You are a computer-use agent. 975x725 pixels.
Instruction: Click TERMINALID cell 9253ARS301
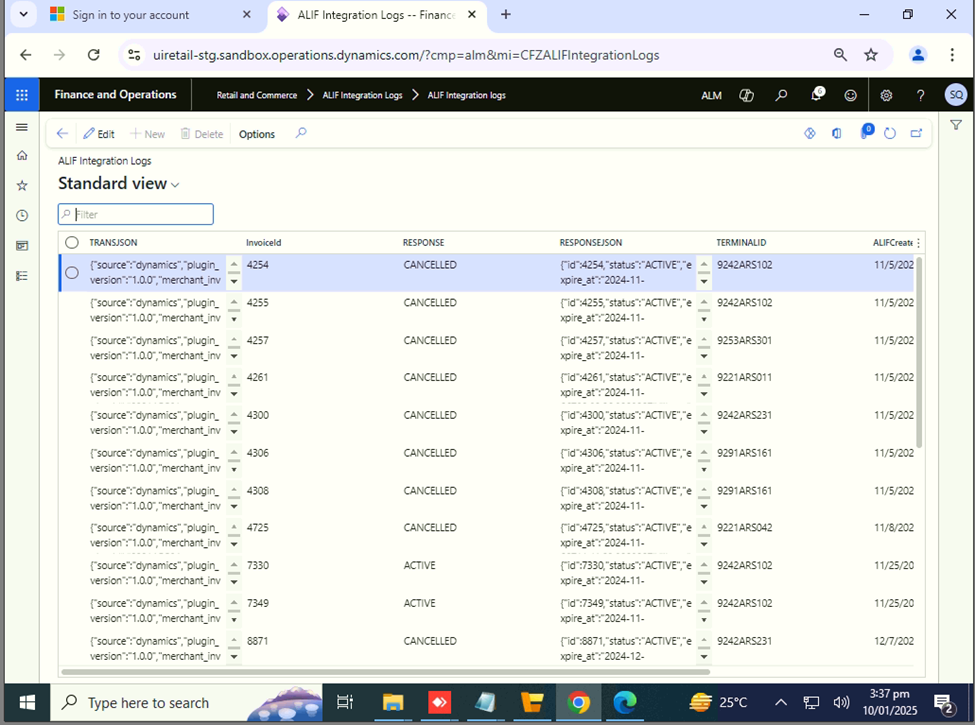[744, 341]
